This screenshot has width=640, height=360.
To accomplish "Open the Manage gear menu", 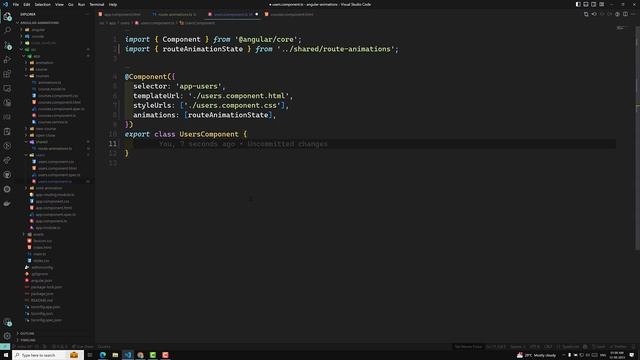I will 7,336.
